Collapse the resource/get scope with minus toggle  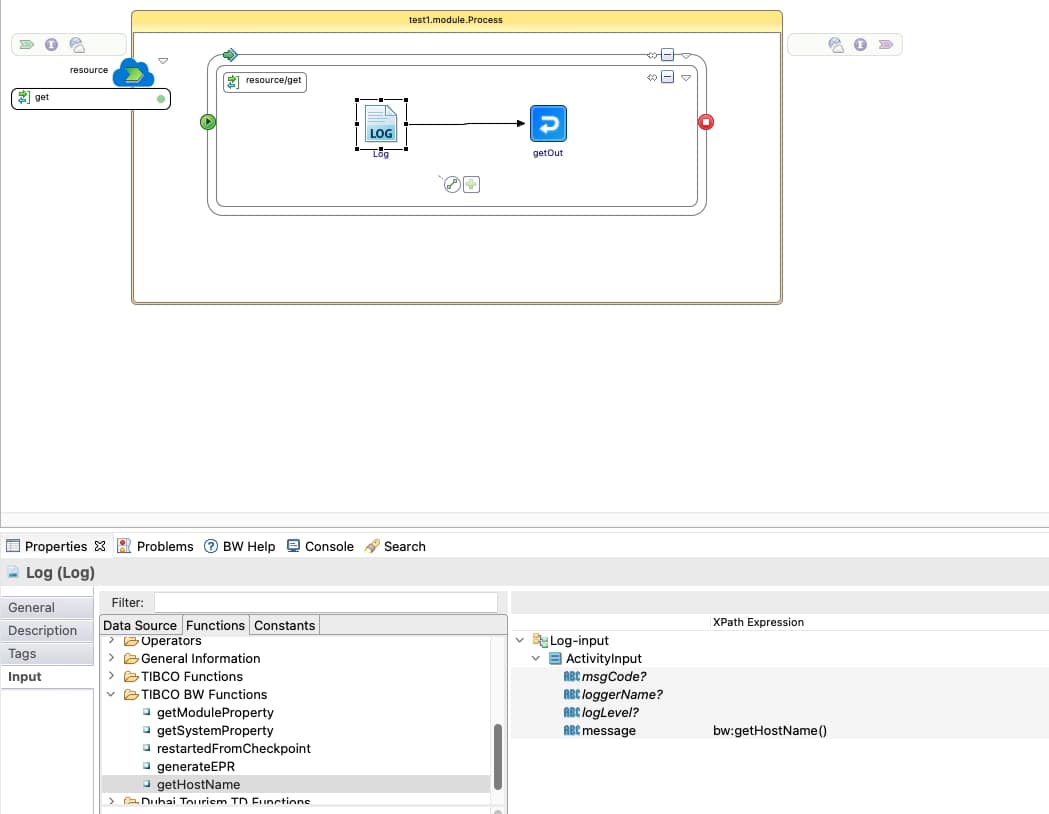[668, 76]
